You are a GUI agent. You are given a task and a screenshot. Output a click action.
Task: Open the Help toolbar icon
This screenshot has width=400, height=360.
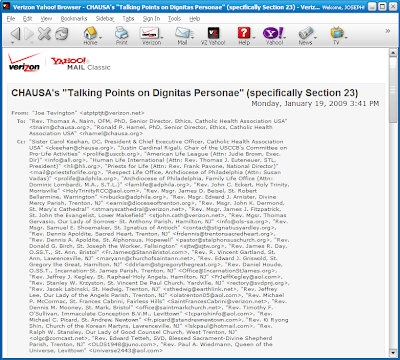point(244,36)
